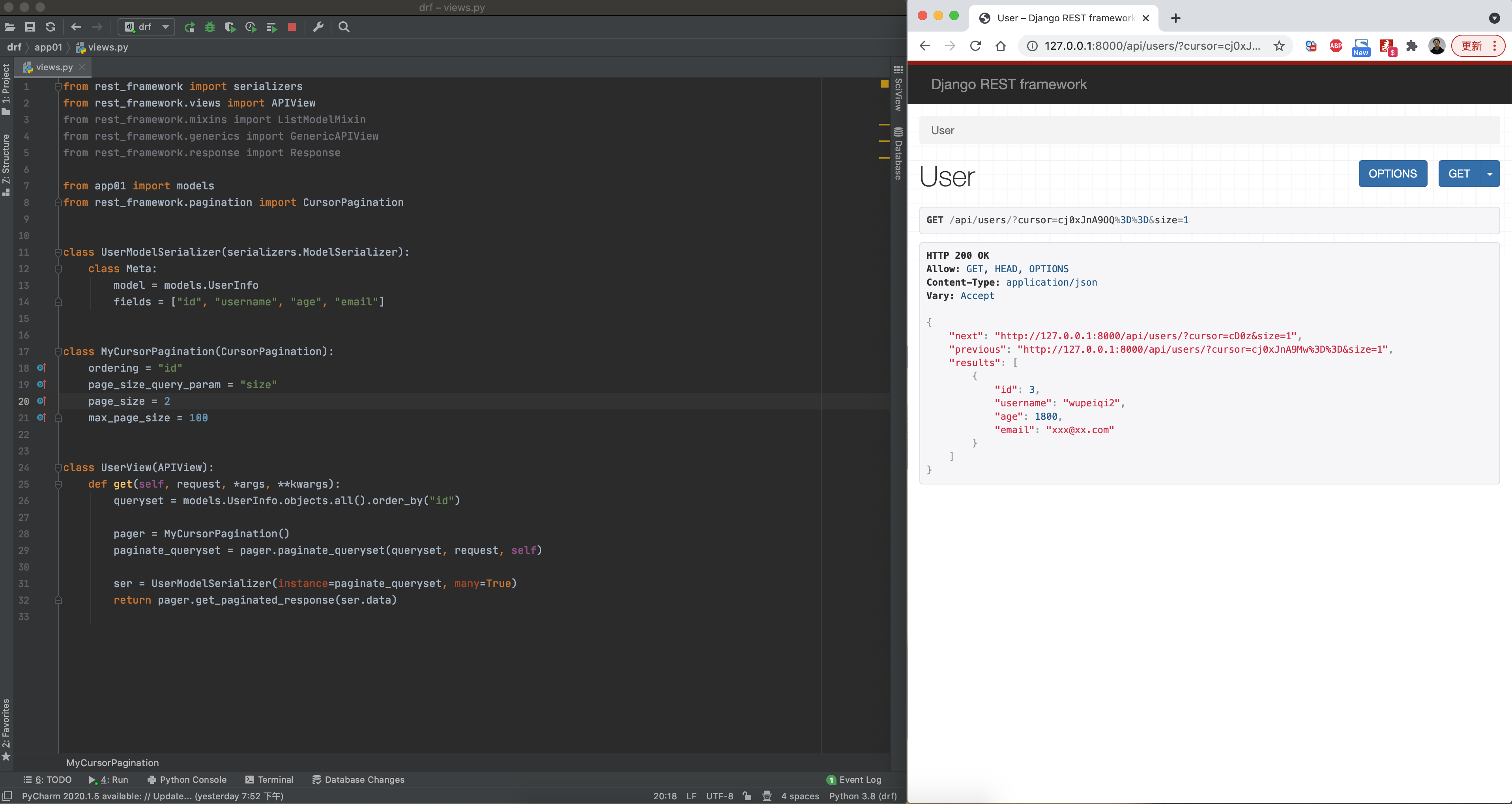Screen dimensions: 1512x804
Task: Toggle tool windows button bottom-left corner
Action: pos(7,796)
